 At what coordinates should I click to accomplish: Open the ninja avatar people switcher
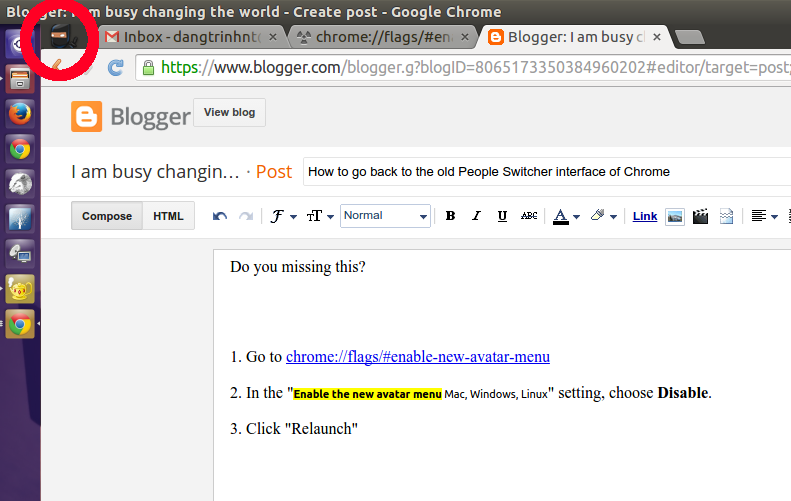pos(63,37)
